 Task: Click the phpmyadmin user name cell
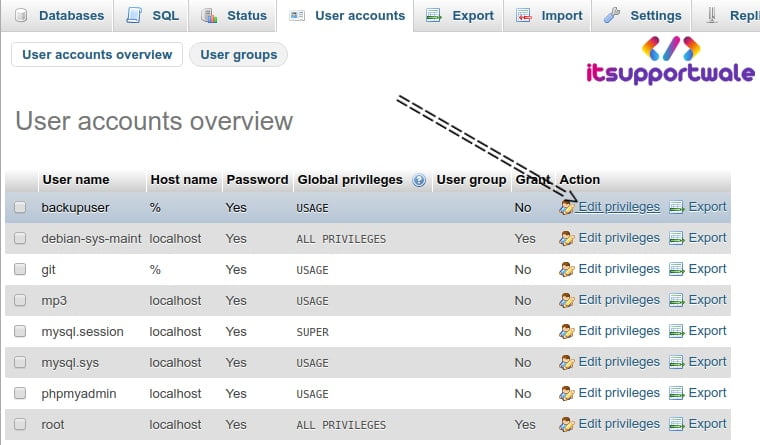(x=79, y=394)
